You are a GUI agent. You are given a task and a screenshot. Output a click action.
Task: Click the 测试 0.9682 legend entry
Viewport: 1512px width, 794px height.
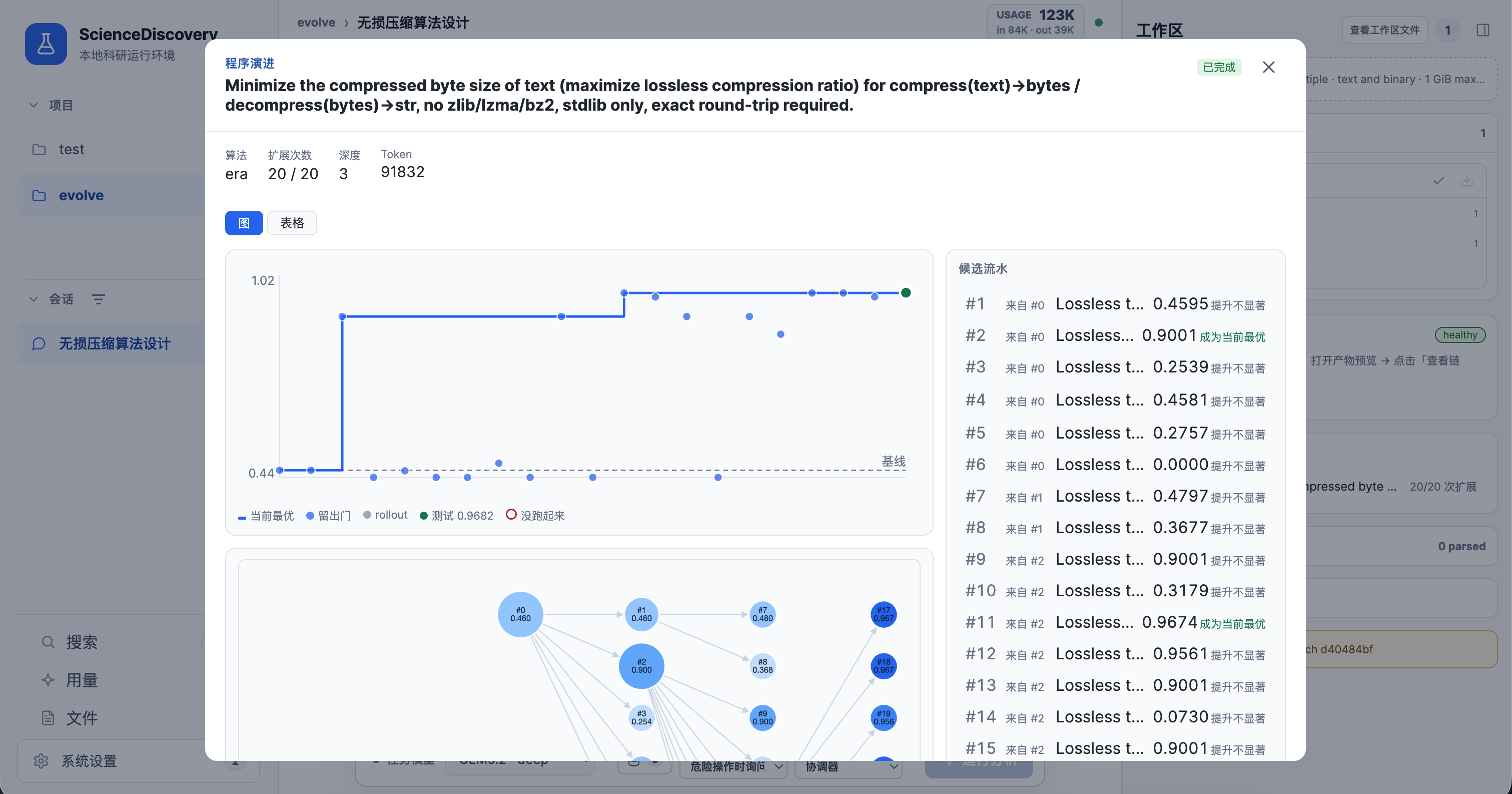pos(457,516)
